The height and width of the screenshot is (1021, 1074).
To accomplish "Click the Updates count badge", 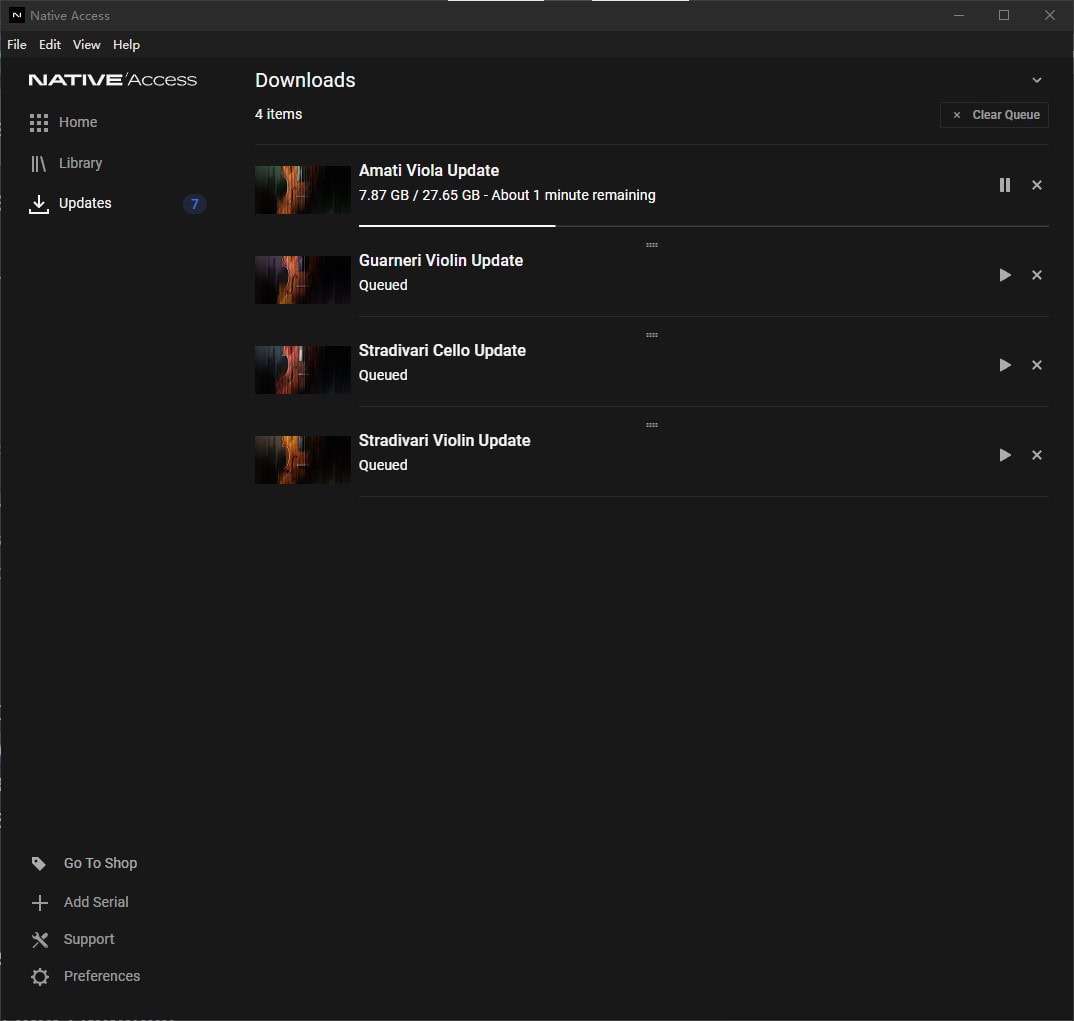I will [x=195, y=204].
